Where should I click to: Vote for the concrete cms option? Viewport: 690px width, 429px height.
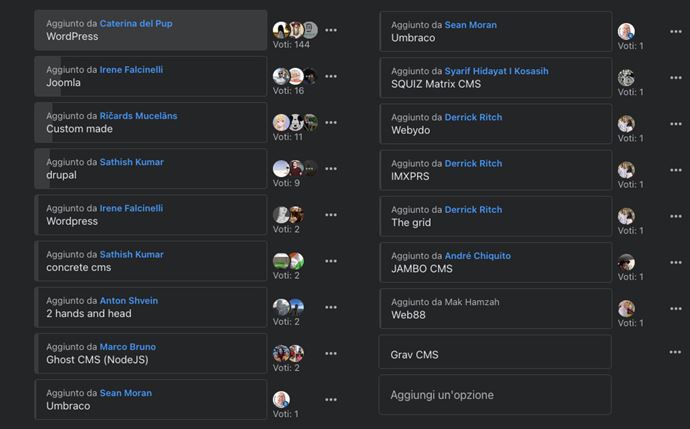[x=150, y=261]
